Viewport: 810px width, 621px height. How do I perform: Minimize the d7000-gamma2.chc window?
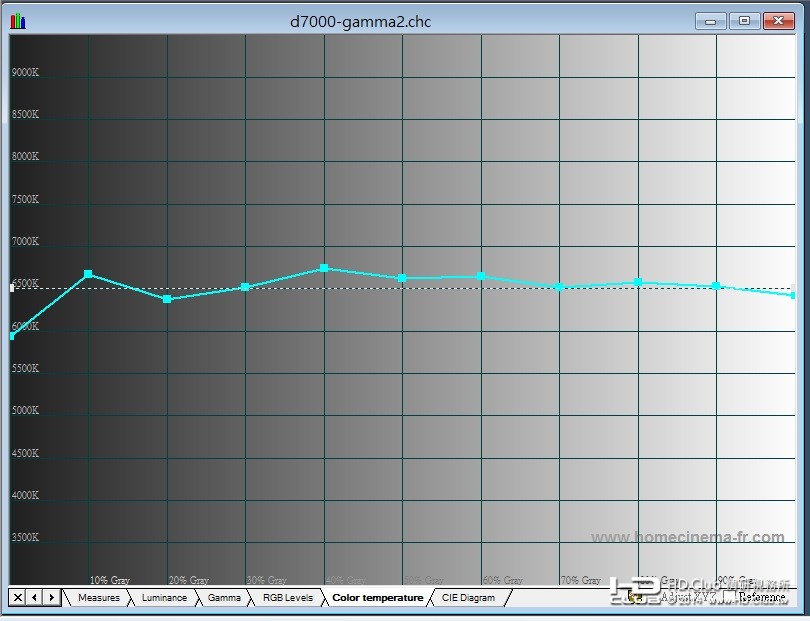(711, 21)
